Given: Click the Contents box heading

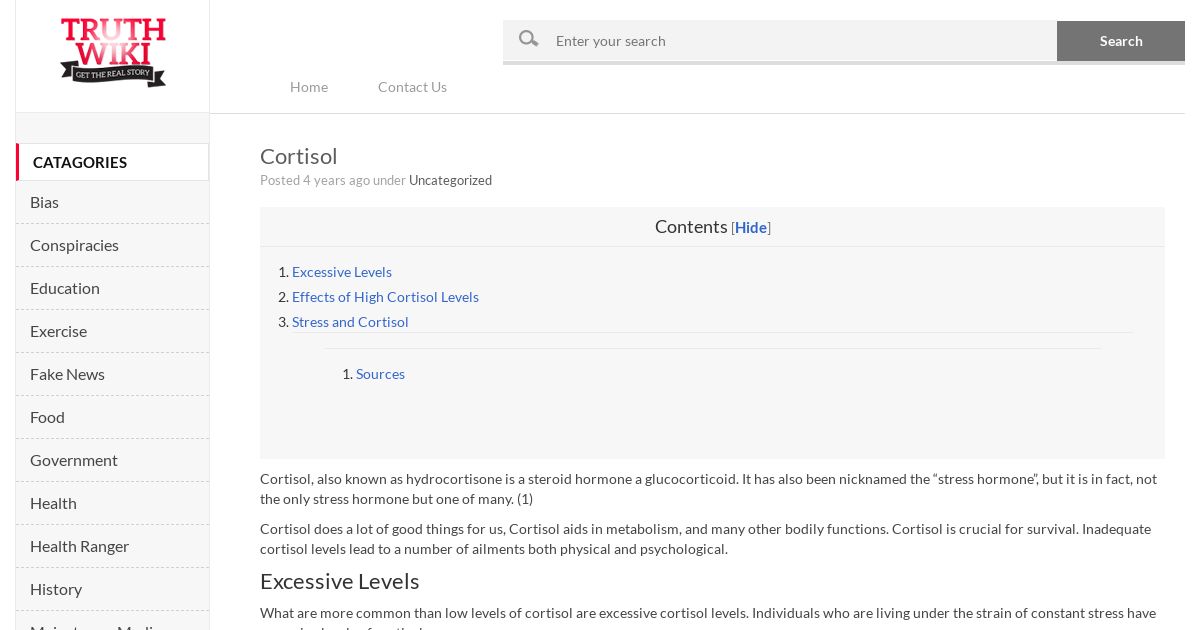Looking at the screenshot, I should tap(691, 227).
